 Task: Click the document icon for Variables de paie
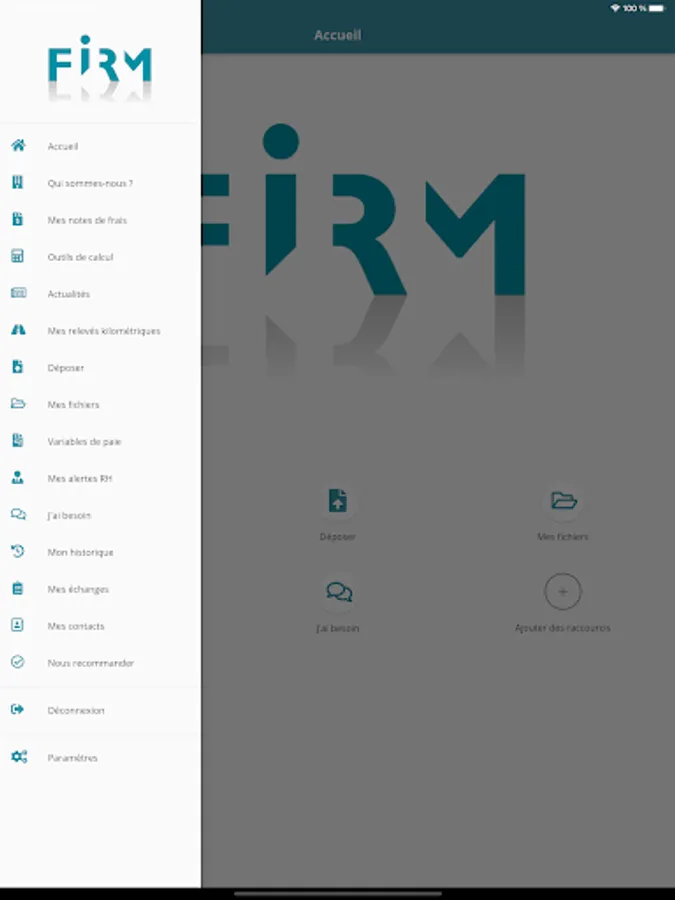pos(18,441)
